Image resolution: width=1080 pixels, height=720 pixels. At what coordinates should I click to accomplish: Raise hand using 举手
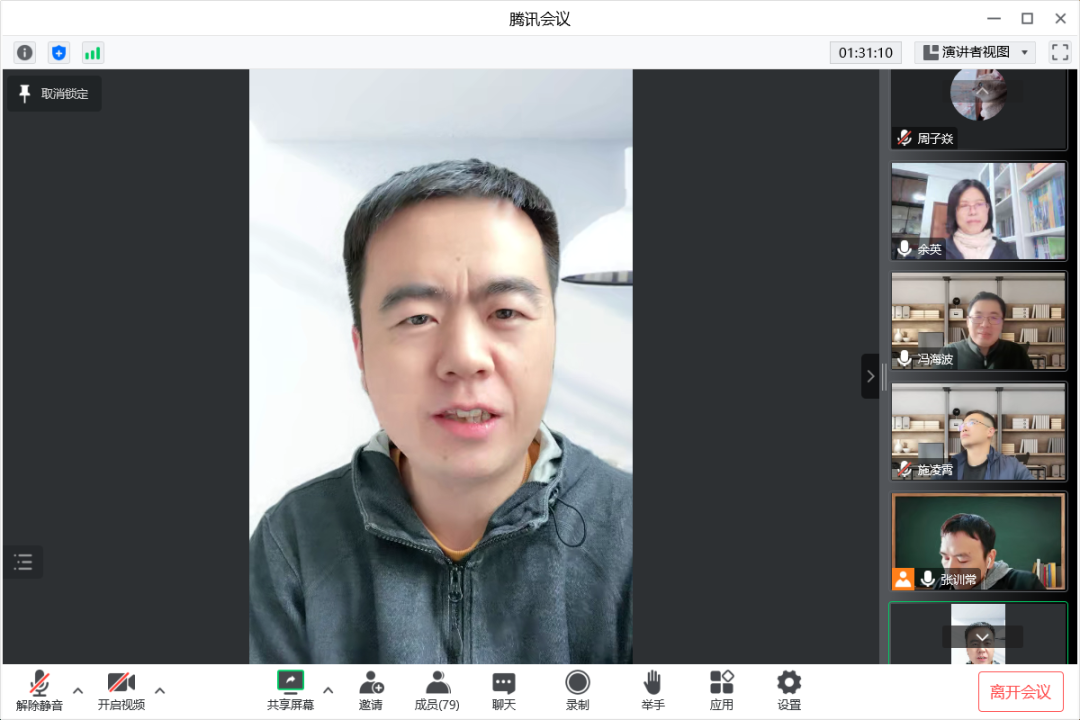652,690
